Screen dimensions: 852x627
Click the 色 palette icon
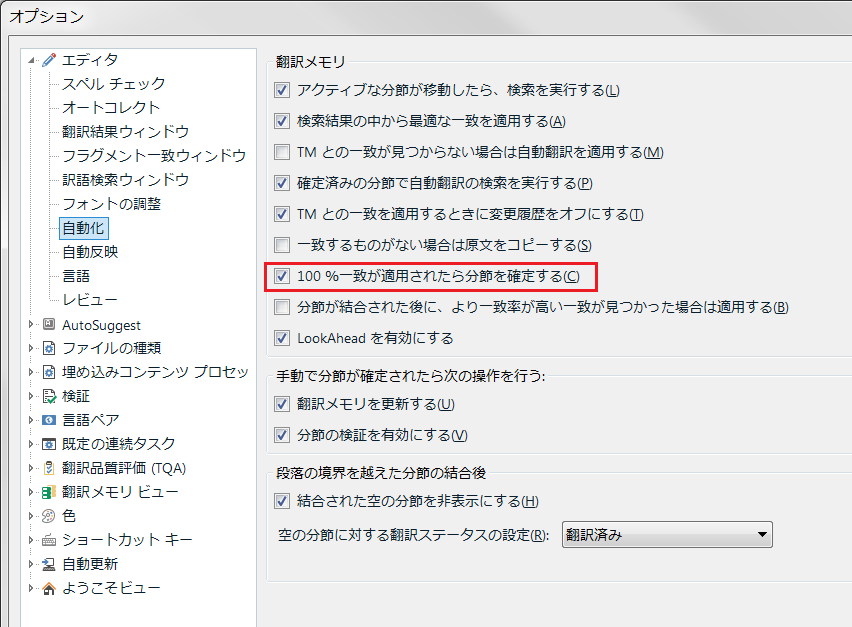pyautogui.click(x=49, y=516)
